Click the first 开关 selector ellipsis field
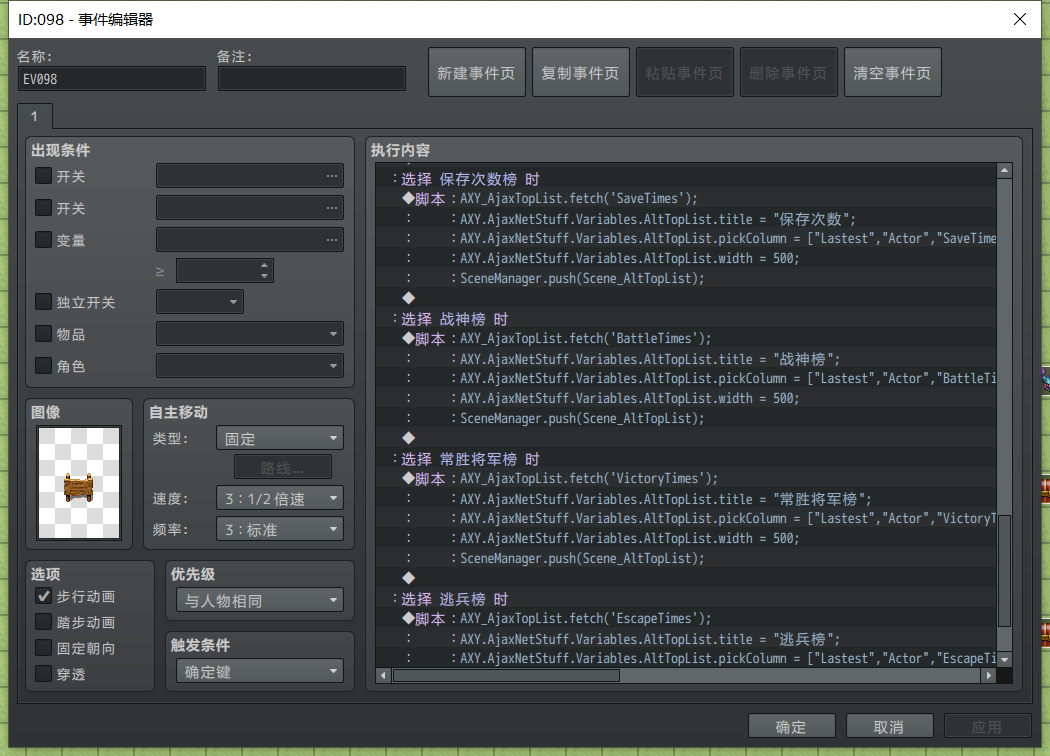The height and width of the screenshot is (756, 1050). tap(250, 176)
